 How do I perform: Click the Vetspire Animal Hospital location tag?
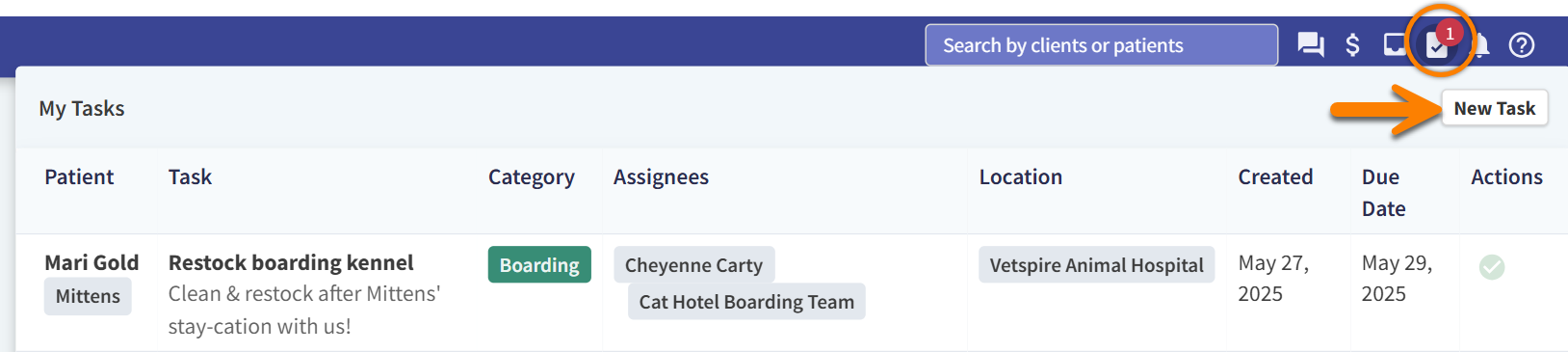click(1096, 265)
